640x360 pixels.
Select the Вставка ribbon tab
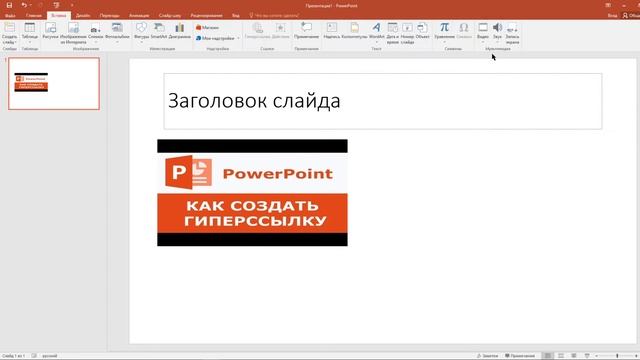pos(59,16)
